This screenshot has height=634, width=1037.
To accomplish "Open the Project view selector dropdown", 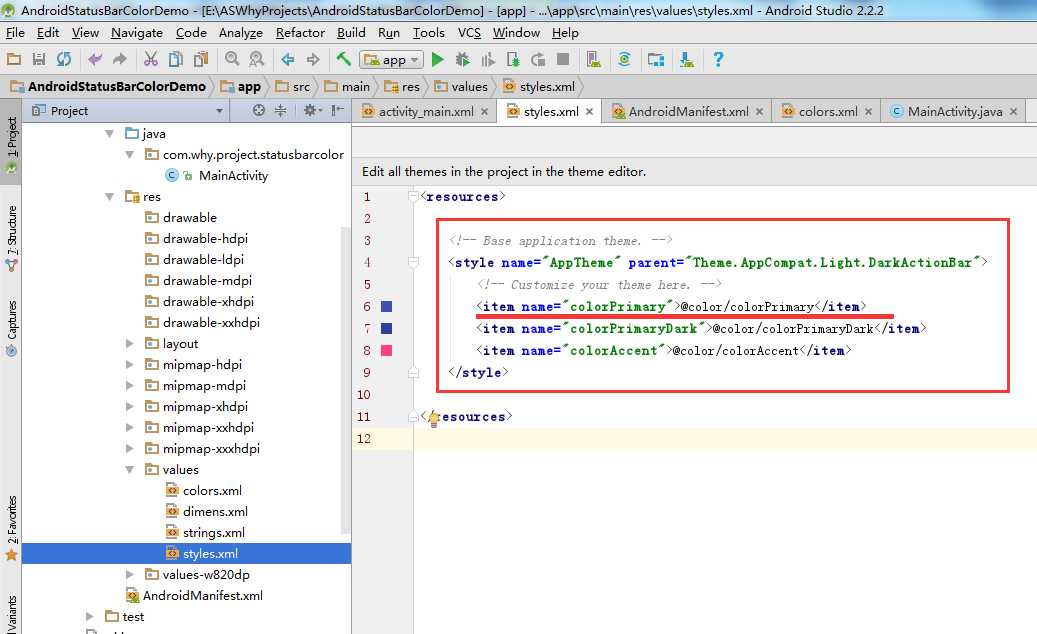I will click(x=219, y=111).
